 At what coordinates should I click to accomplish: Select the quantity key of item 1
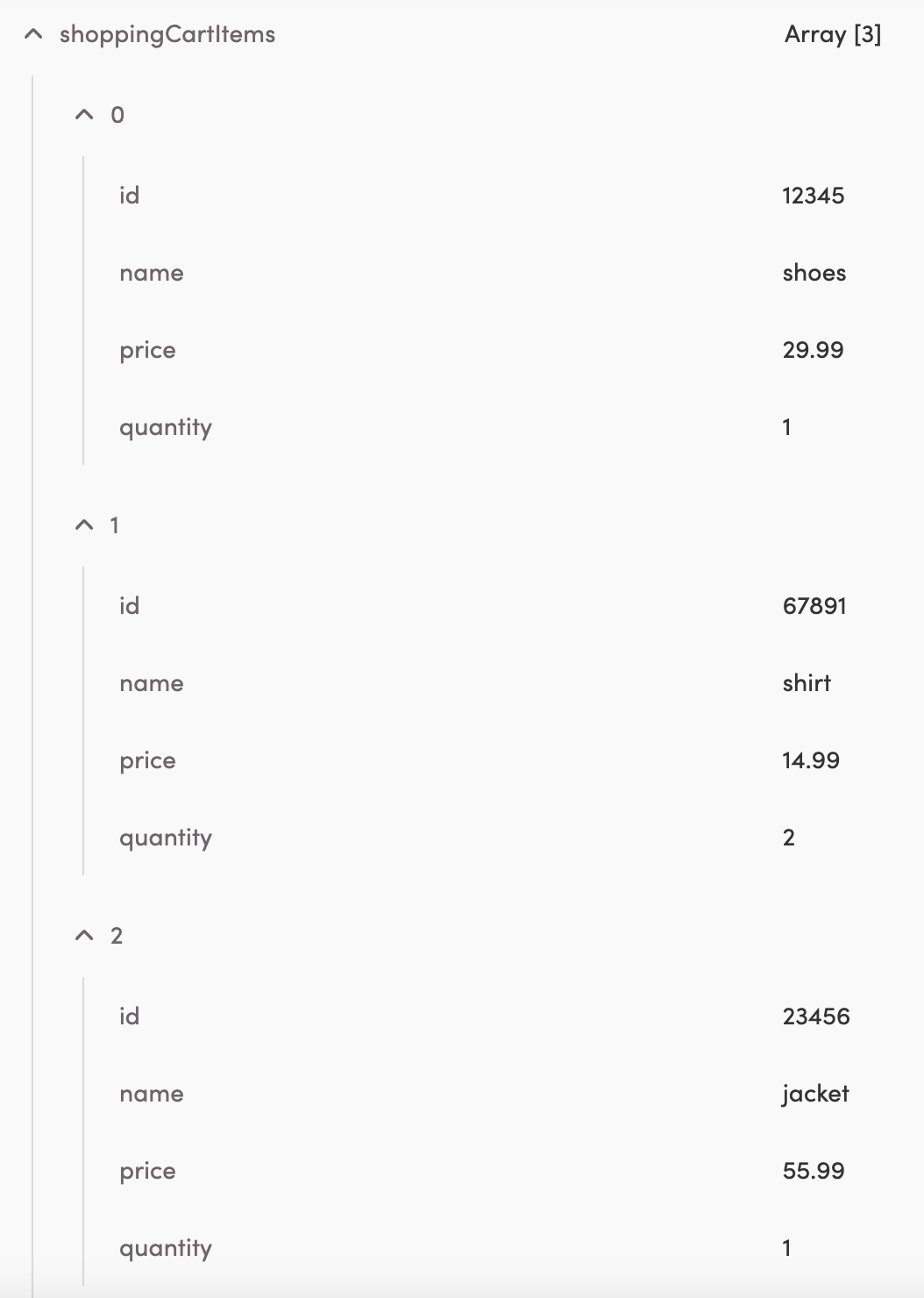166,838
